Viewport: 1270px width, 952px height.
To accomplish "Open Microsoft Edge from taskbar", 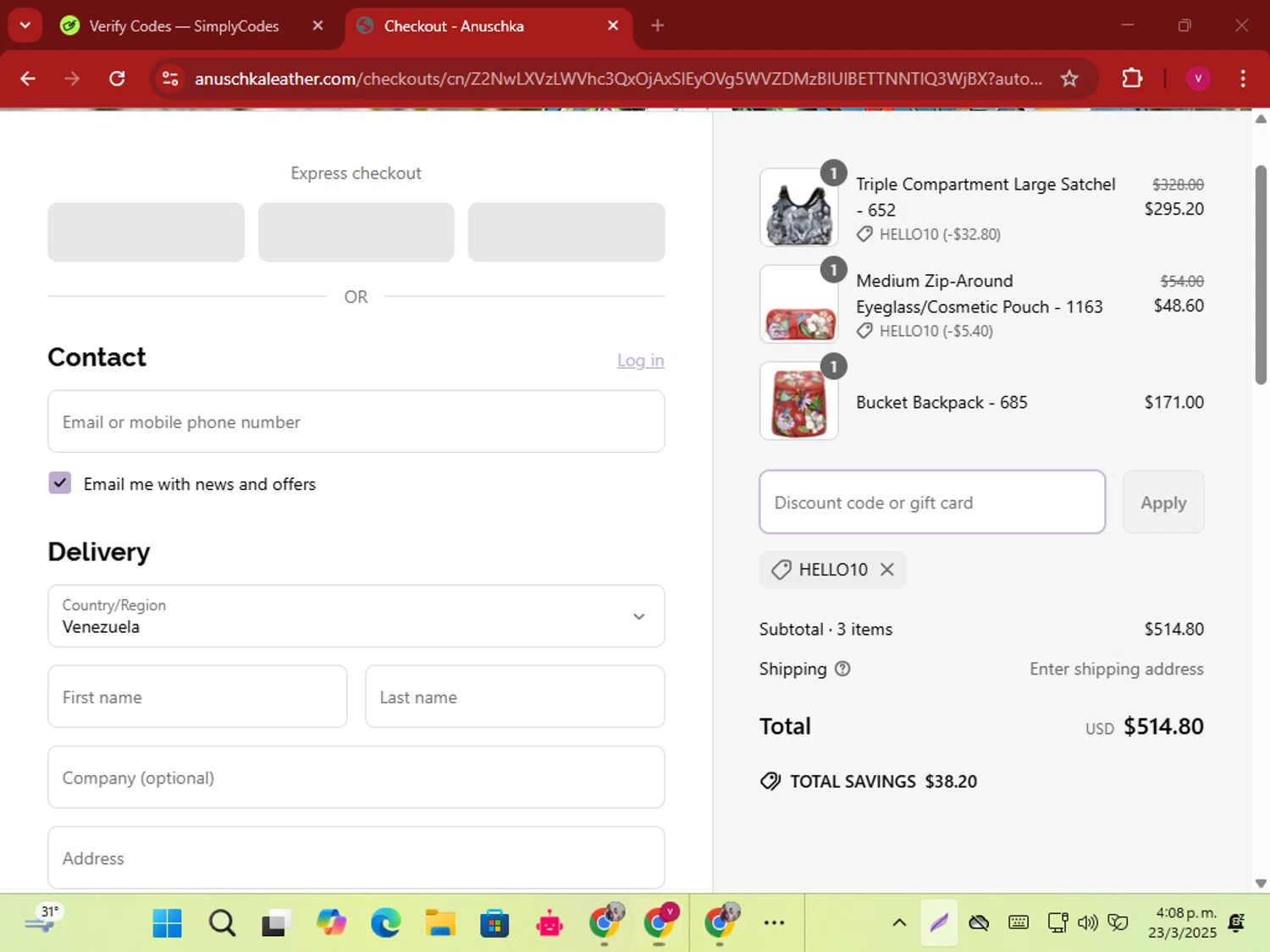I will 385,923.
